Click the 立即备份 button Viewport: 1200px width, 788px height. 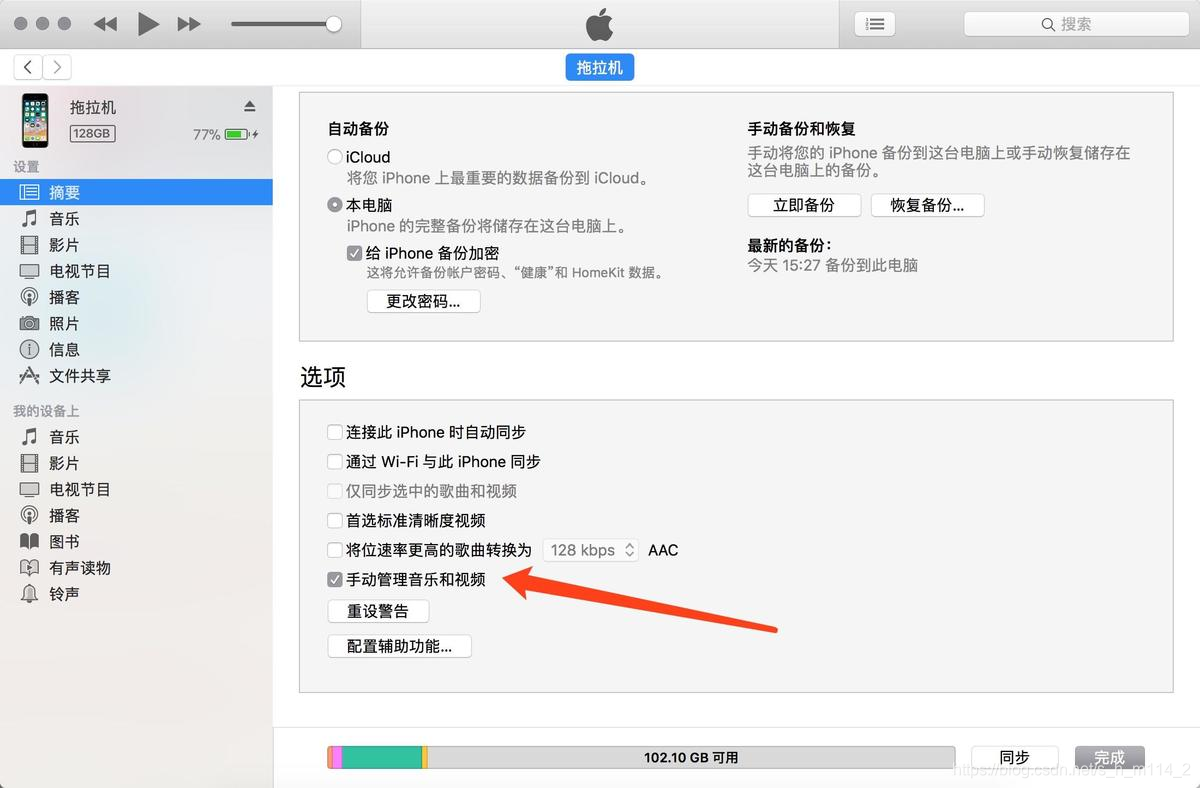tap(804, 205)
